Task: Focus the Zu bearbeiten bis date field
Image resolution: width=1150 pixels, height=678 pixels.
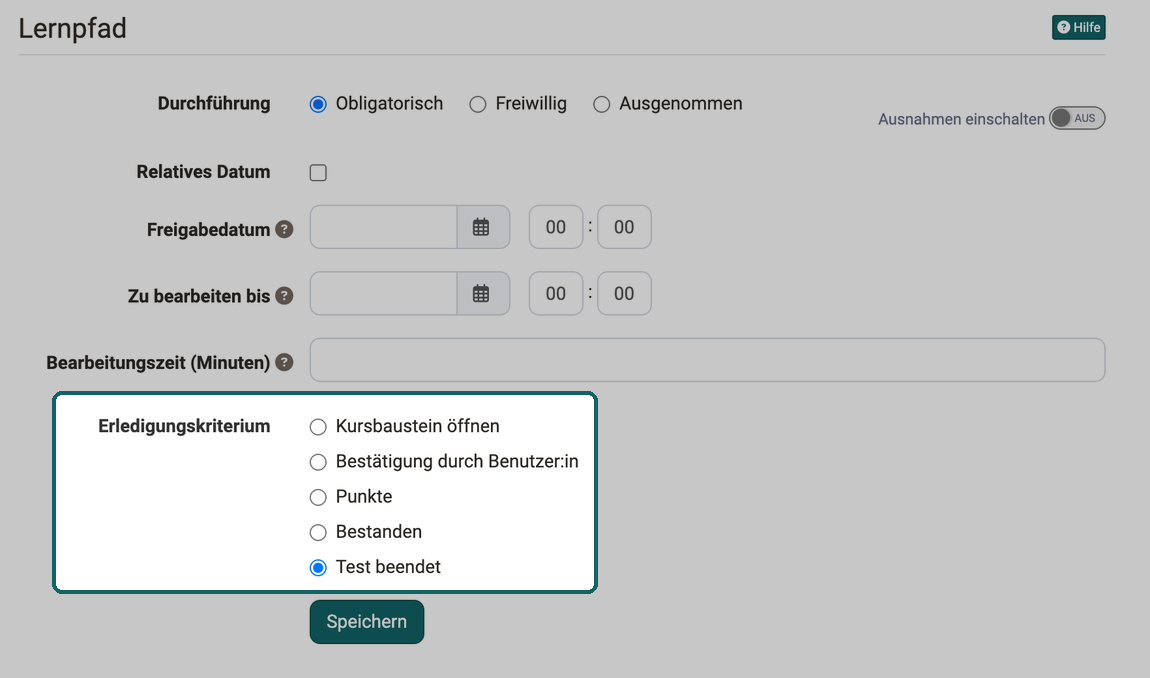Action: [384, 294]
